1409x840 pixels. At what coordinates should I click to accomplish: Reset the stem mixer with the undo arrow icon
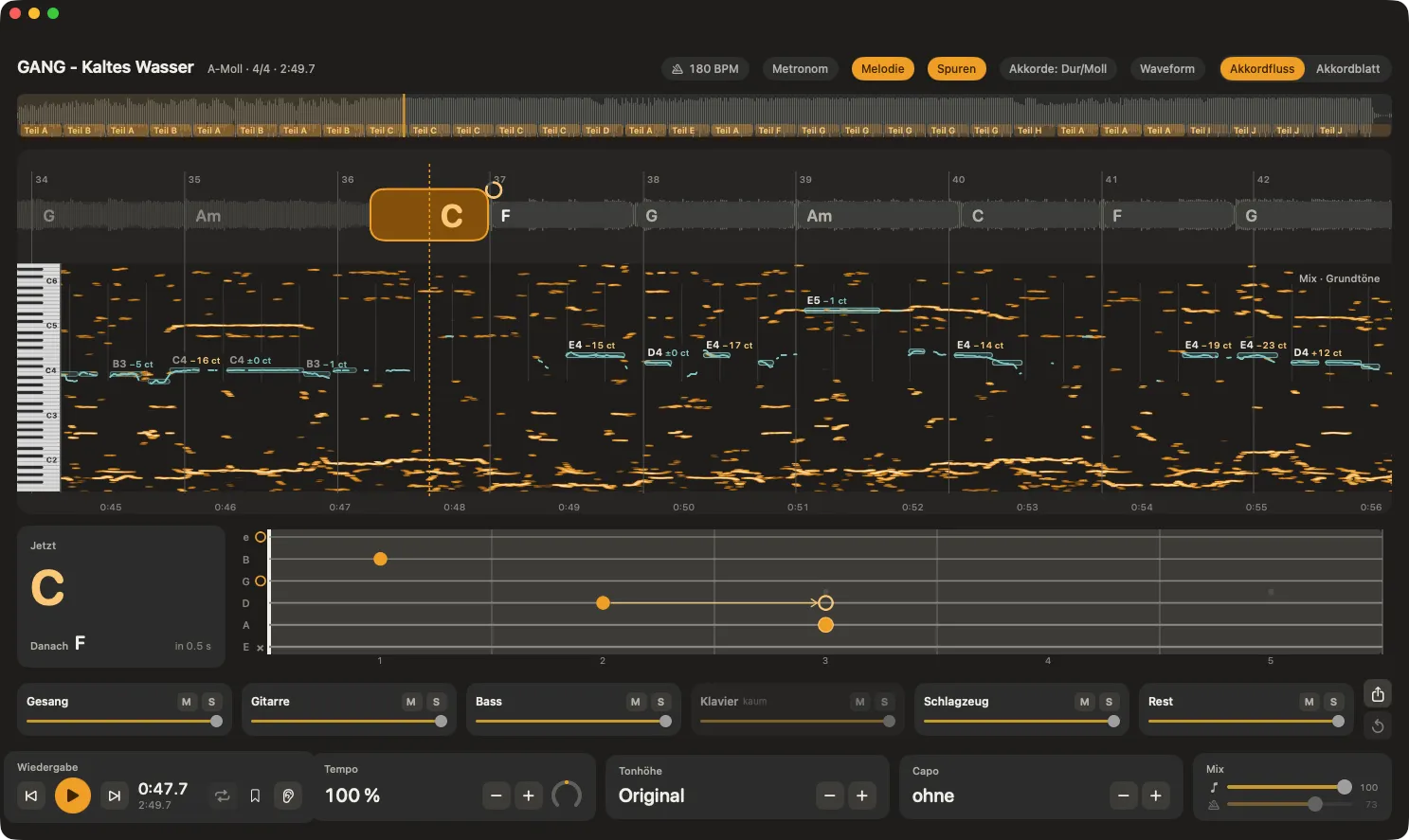[1378, 726]
